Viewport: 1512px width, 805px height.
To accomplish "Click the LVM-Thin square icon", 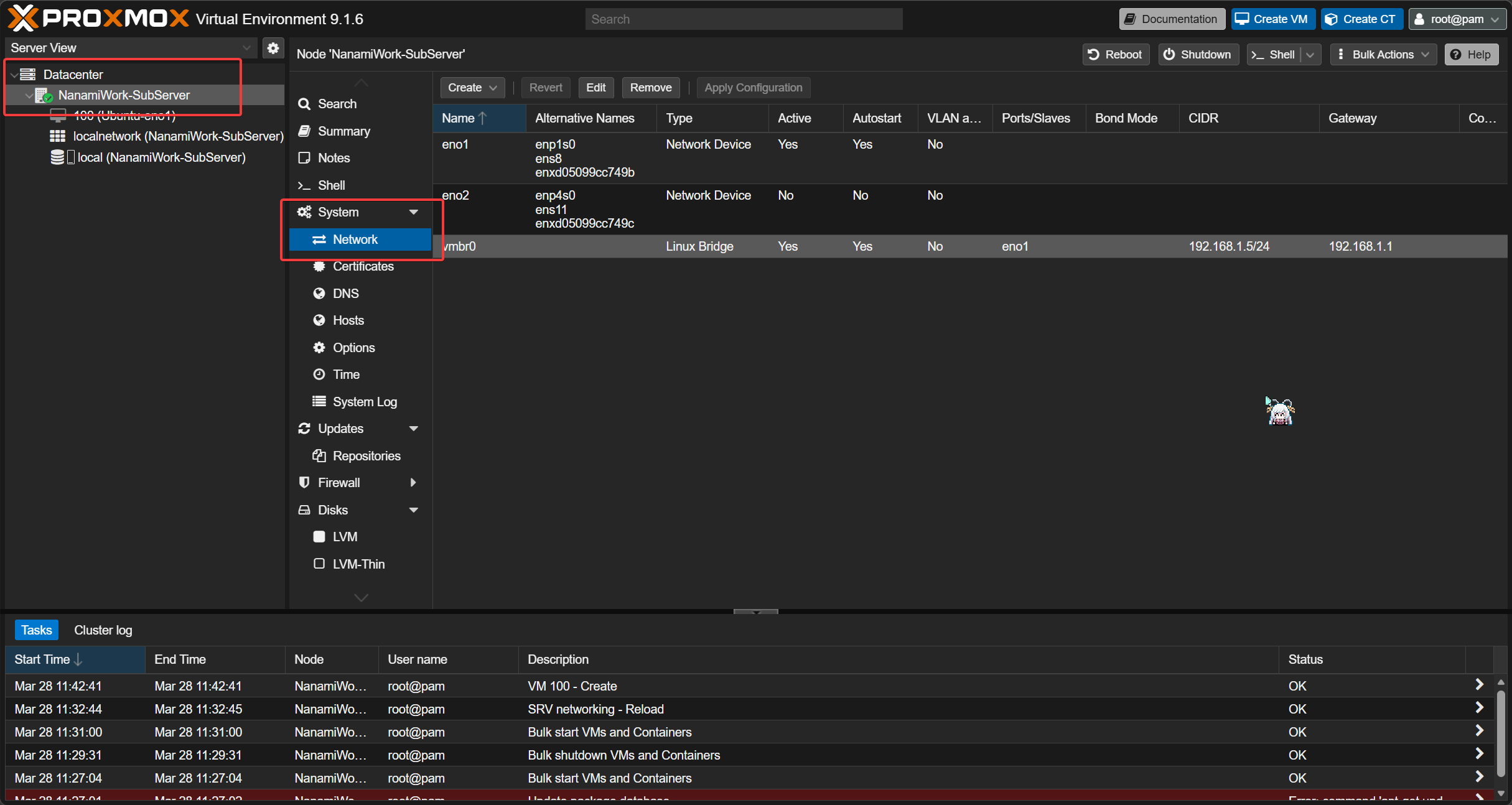I will click(x=319, y=564).
